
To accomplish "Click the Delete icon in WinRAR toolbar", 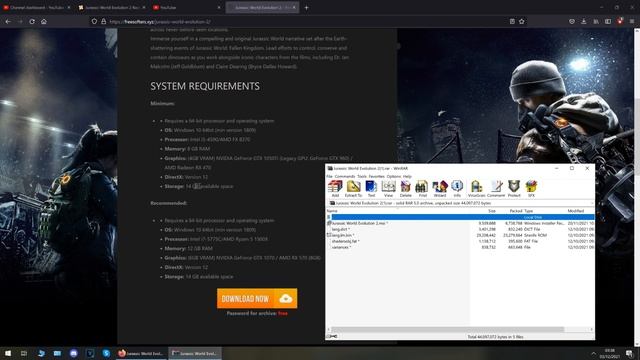I will tap(405, 189).
